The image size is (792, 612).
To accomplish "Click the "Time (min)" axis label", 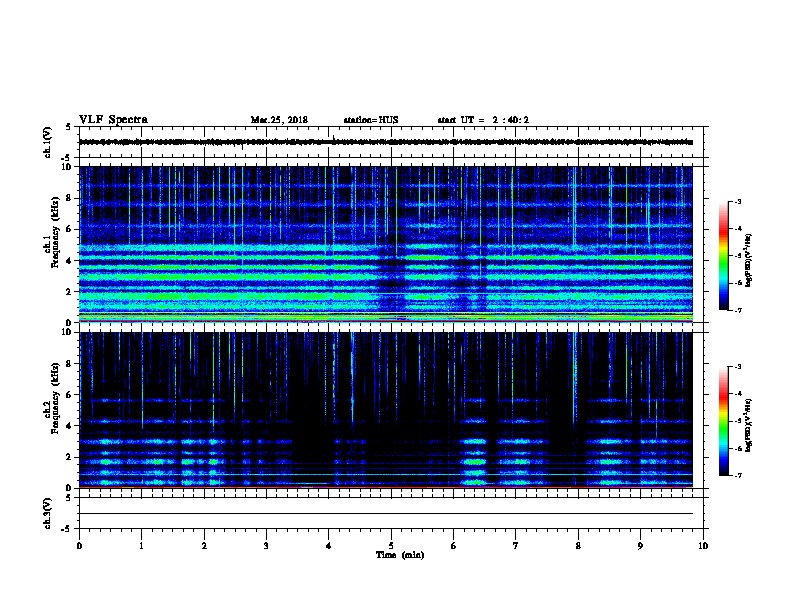I will point(400,555).
